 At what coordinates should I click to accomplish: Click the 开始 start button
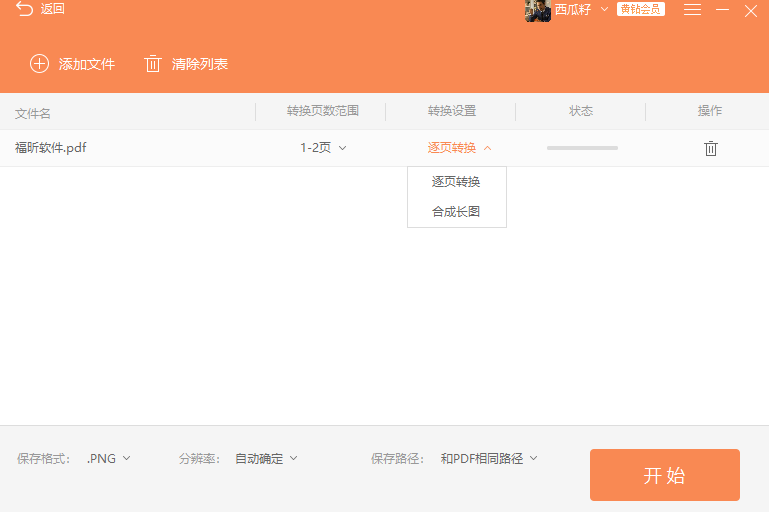[665, 475]
